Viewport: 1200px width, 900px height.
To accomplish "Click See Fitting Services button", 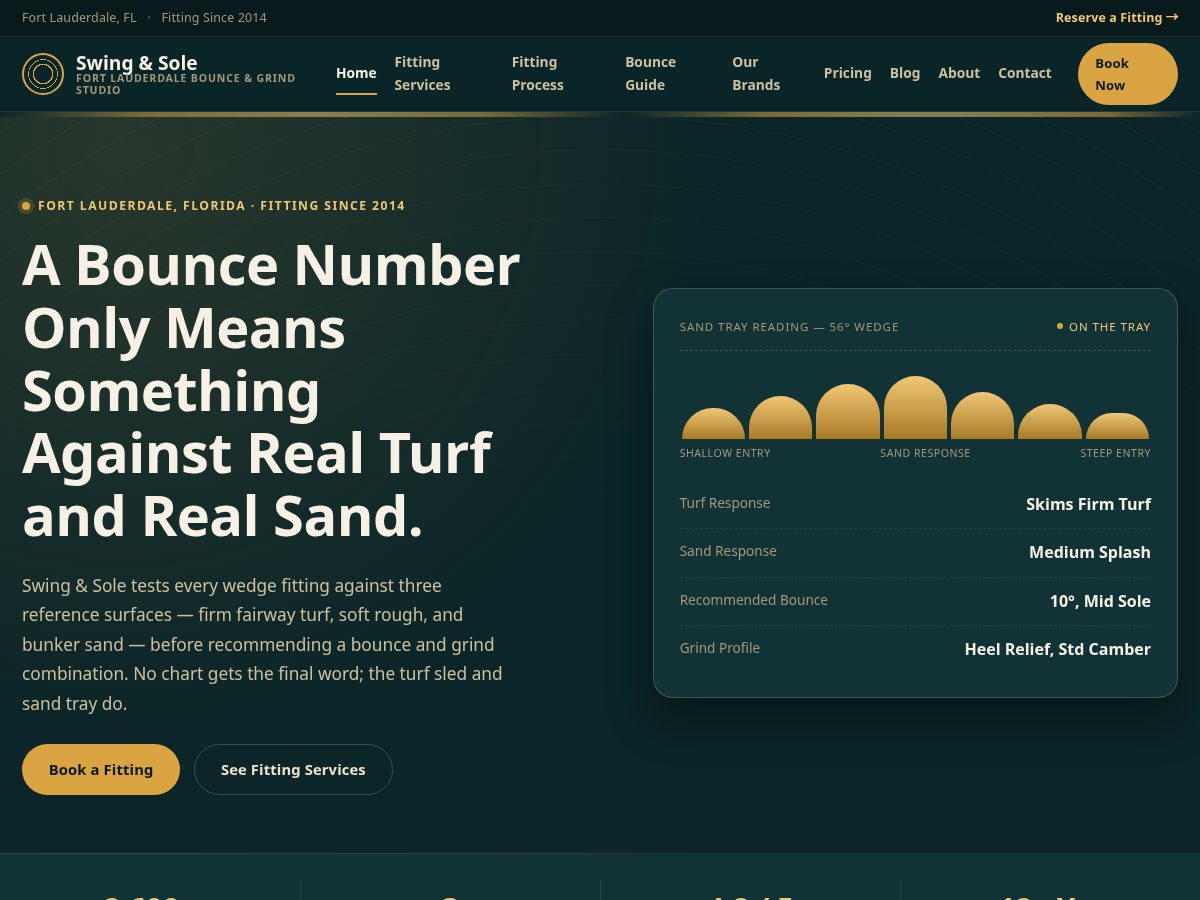I will pos(293,770).
